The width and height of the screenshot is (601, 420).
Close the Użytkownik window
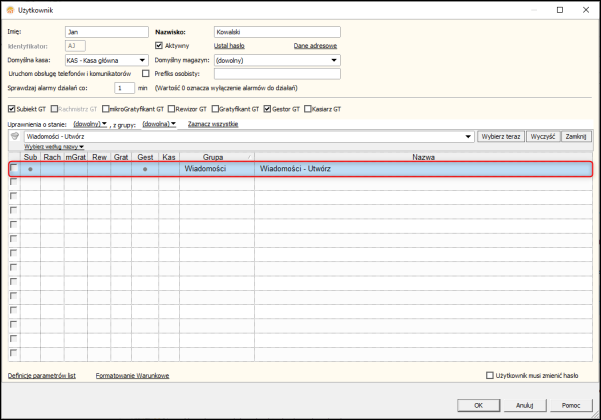[586, 10]
